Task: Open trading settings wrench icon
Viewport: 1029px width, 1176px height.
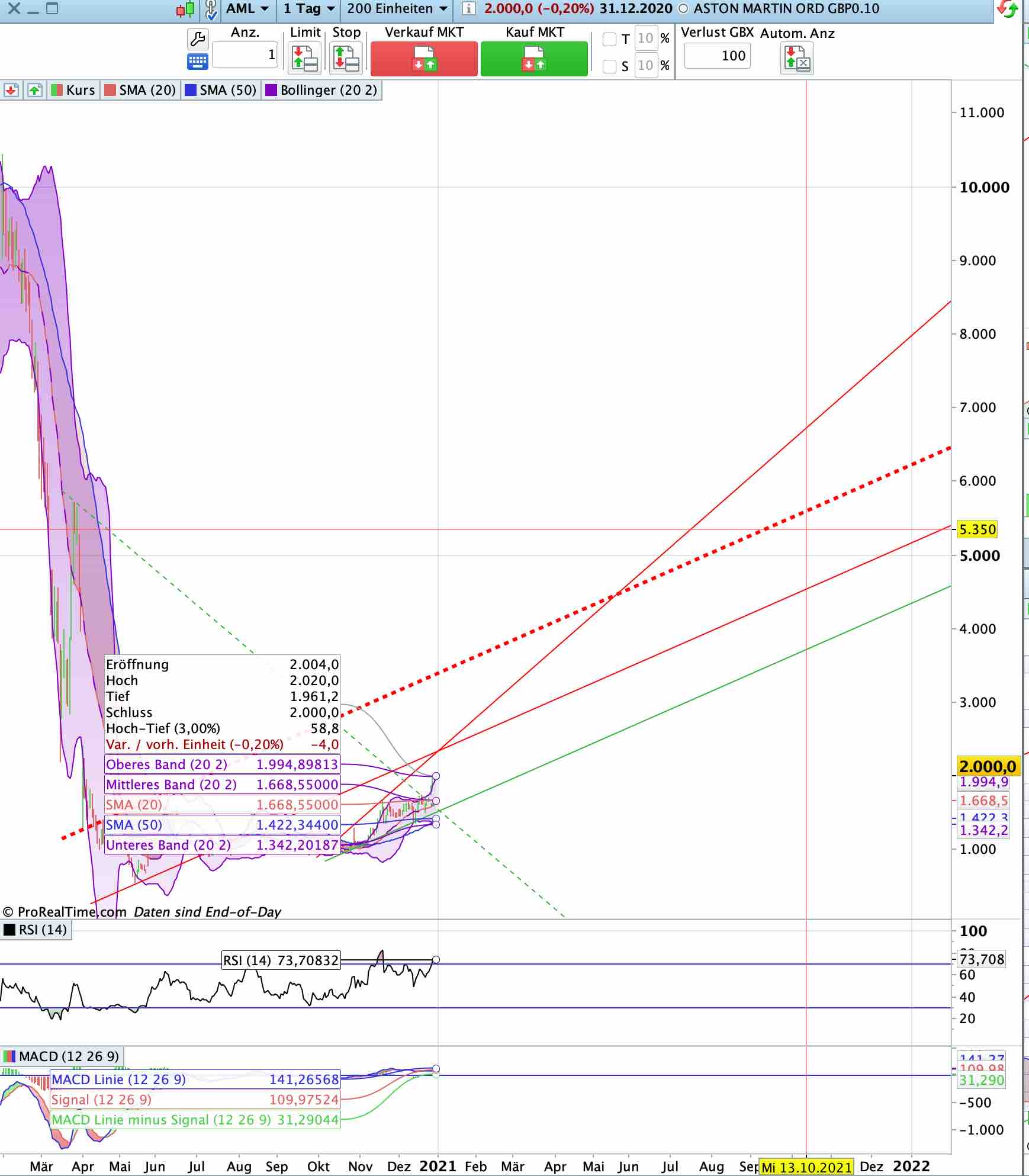Action: pyautogui.click(x=198, y=39)
